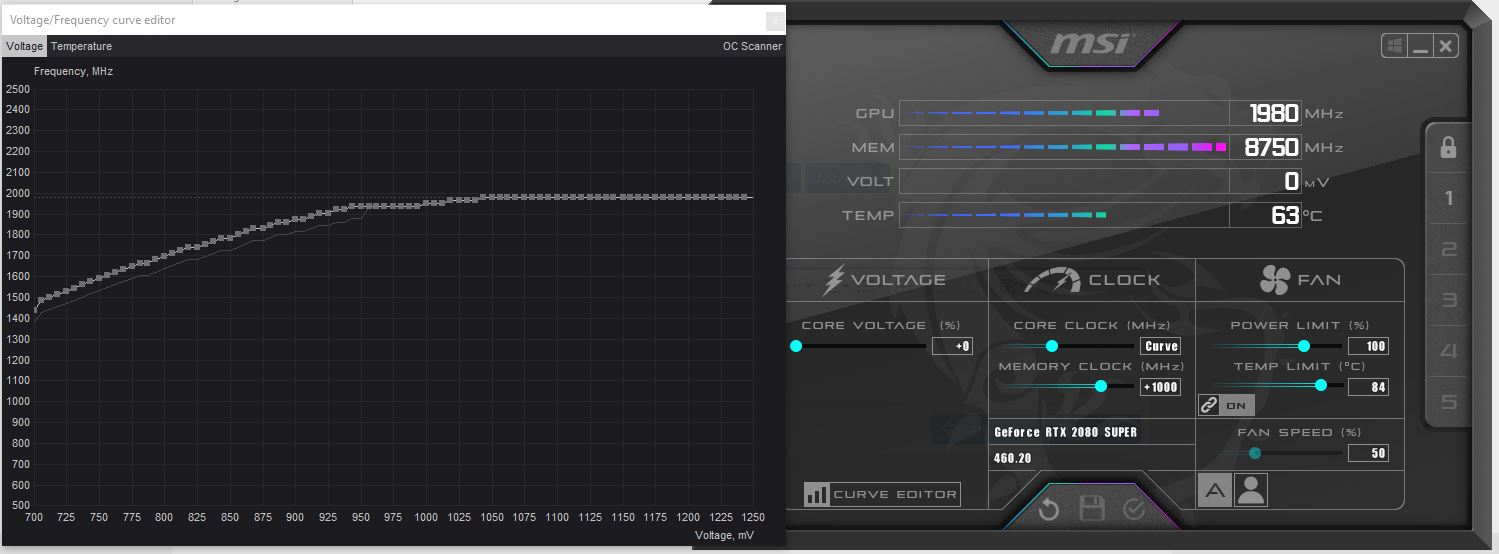The image size is (1499, 554).
Task: Click the fan icon in header
Action: (1275, 280)
